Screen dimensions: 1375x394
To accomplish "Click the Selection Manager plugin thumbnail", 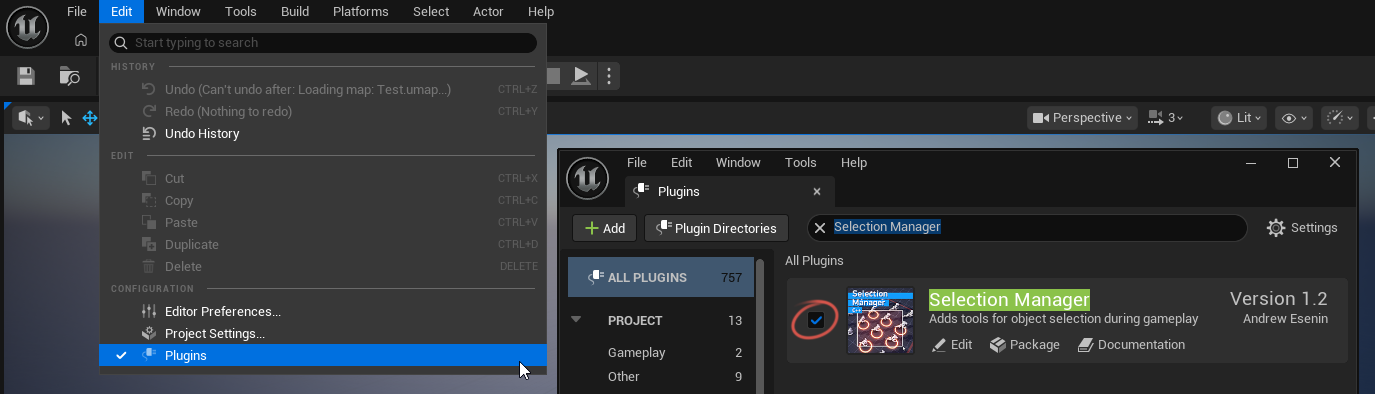I will (881, 321).
